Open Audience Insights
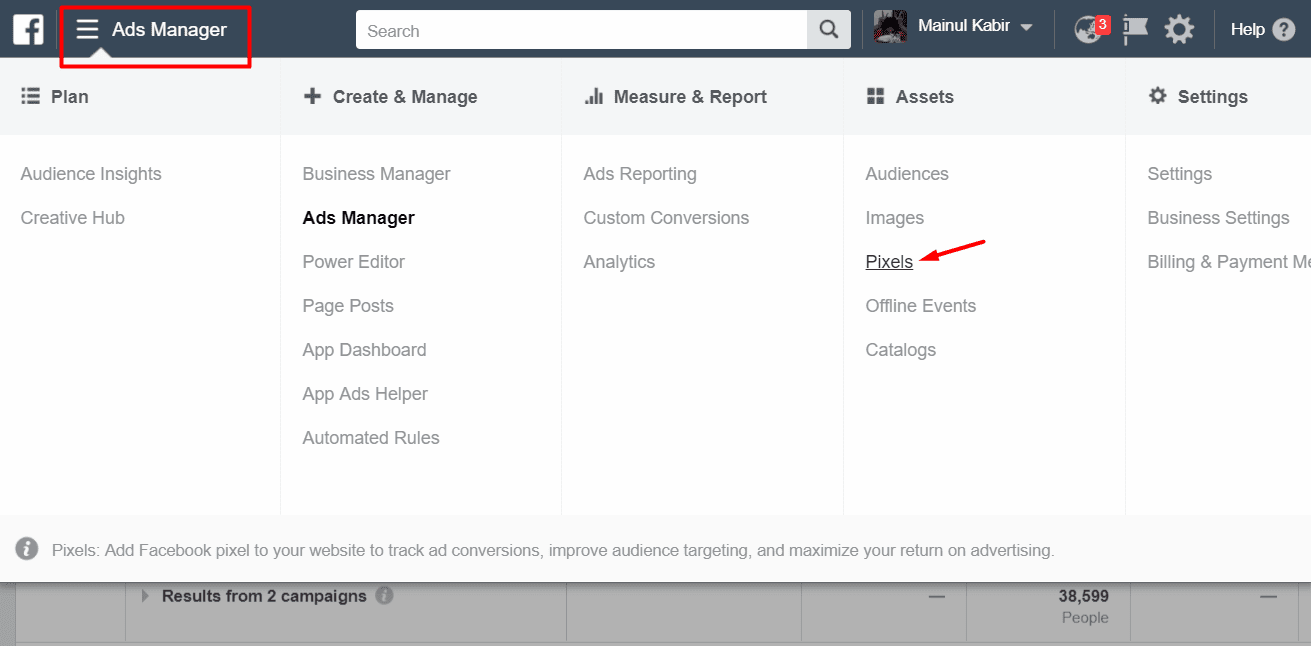1311x646 pixels. 91,174
